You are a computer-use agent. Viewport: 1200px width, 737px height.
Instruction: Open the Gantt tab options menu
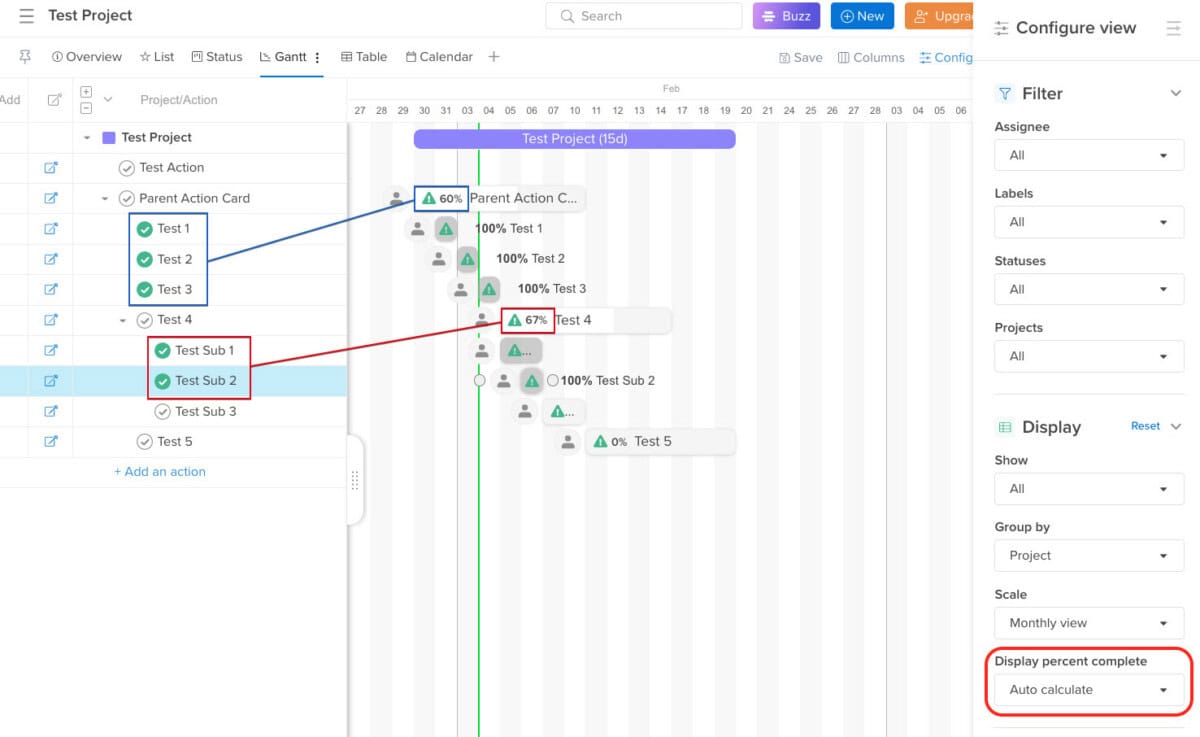(x=317, y=57)
